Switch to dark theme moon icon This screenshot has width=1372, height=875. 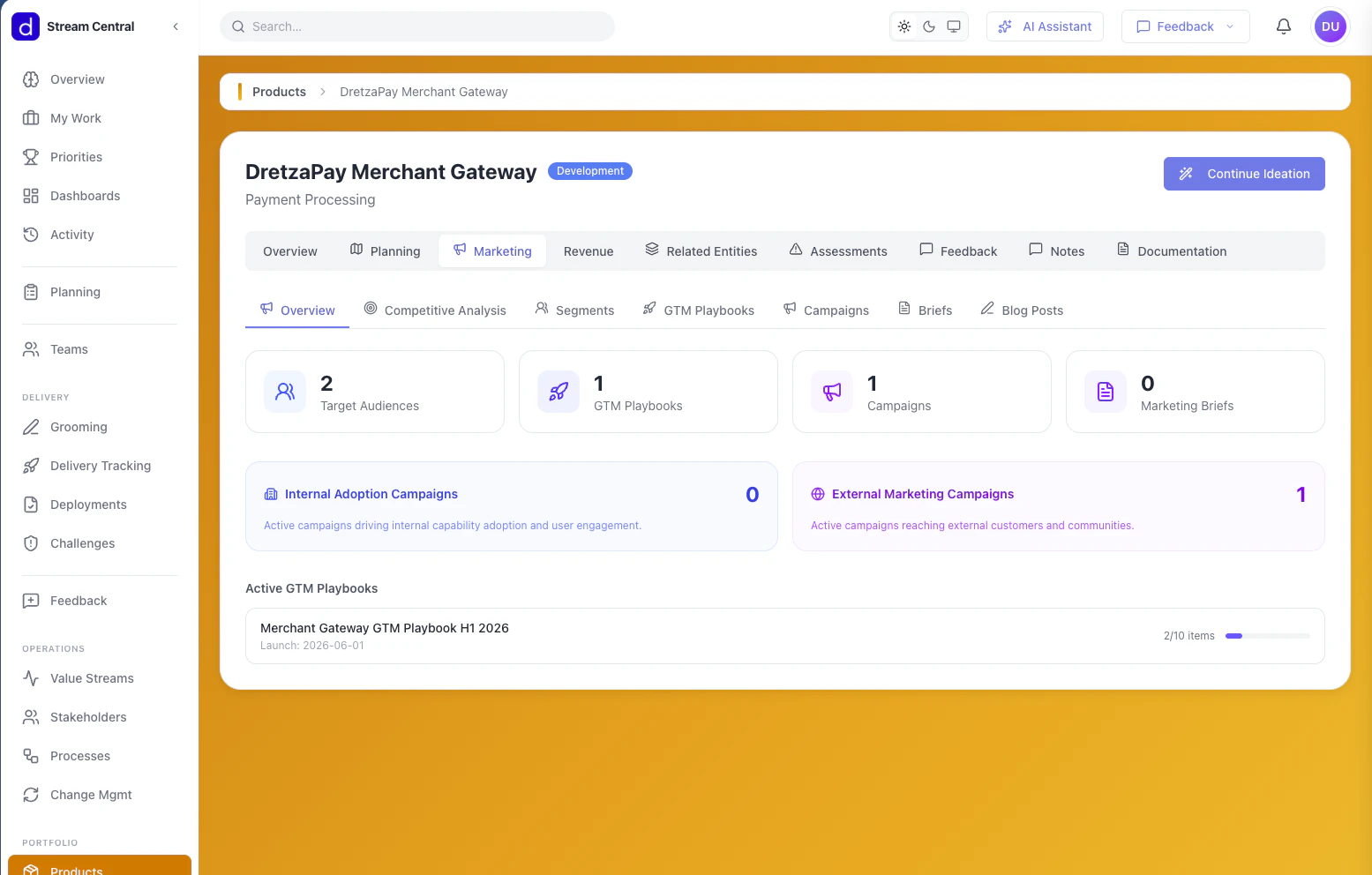[x=929, y=26]
